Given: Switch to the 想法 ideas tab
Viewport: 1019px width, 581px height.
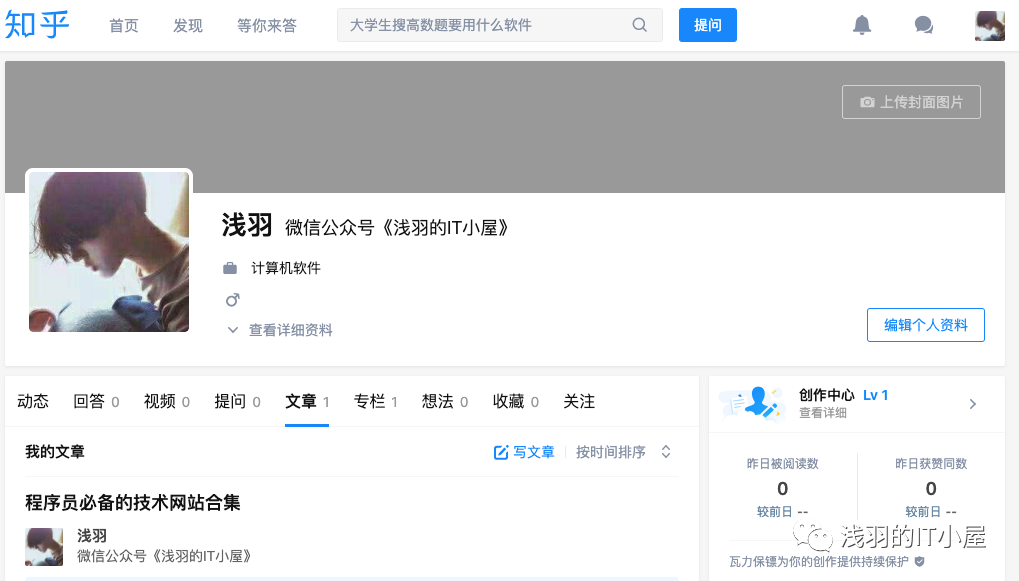Looking at the screenshot, I should [x=445, y=402].
